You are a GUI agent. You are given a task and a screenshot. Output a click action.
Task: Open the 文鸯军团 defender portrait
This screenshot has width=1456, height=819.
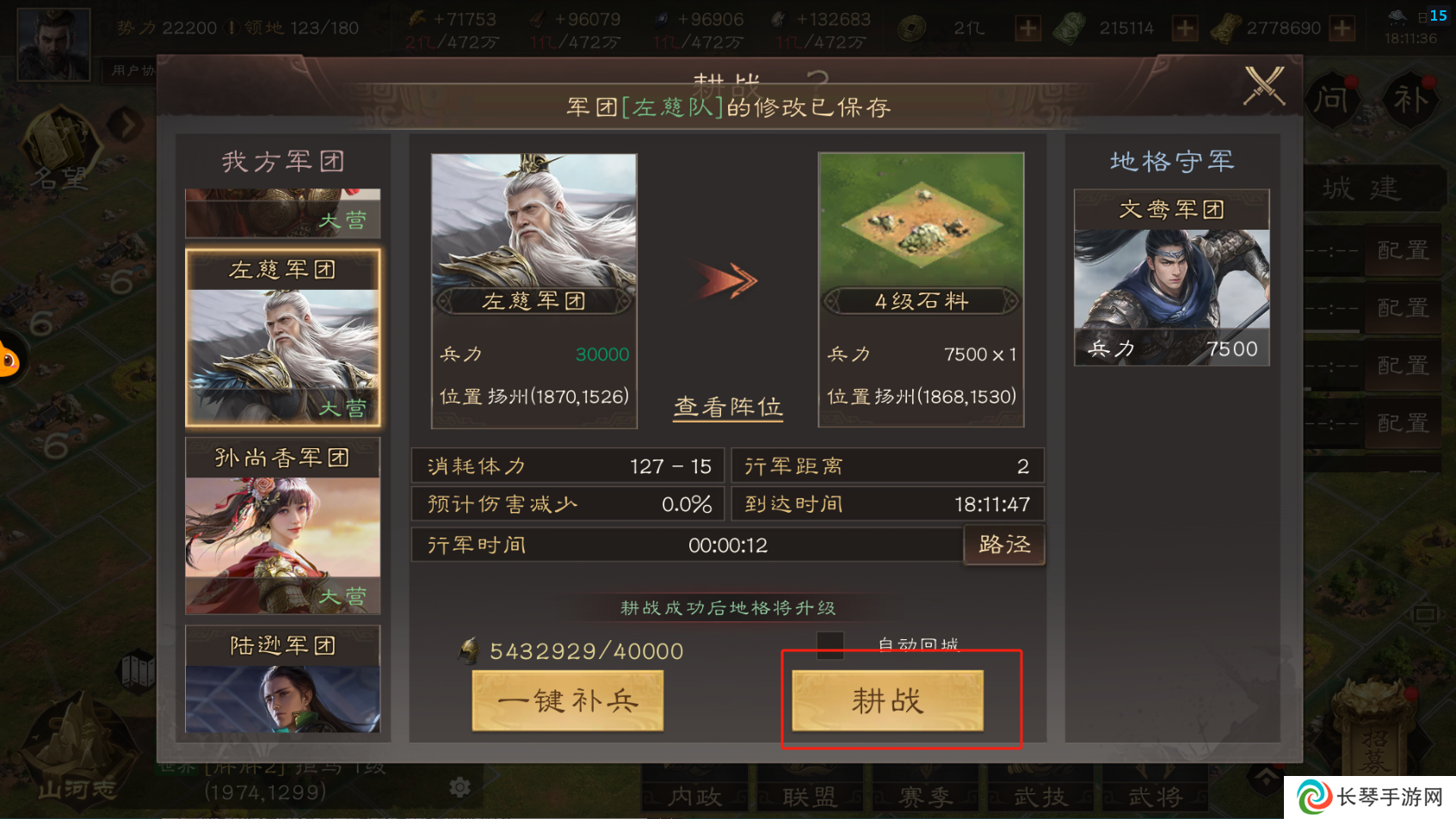click(1172, 278)
